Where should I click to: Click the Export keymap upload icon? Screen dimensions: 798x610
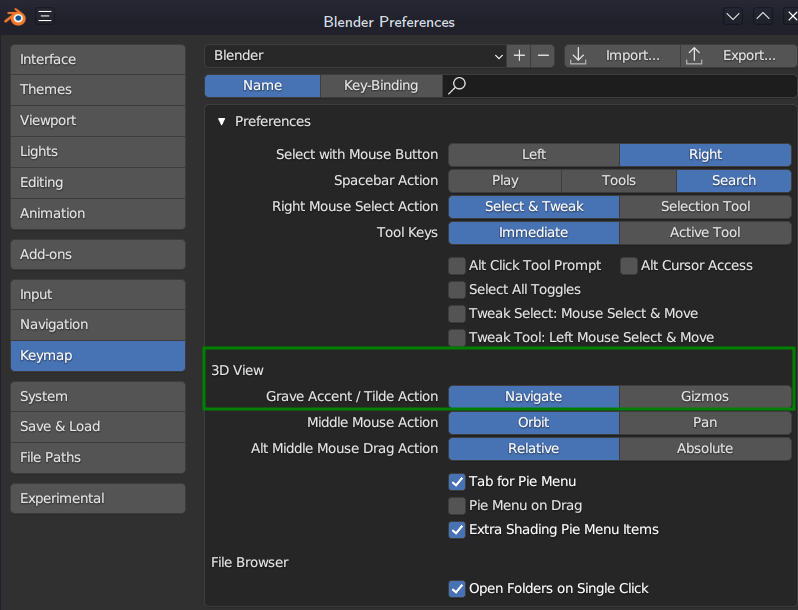(x=695, y=56)
